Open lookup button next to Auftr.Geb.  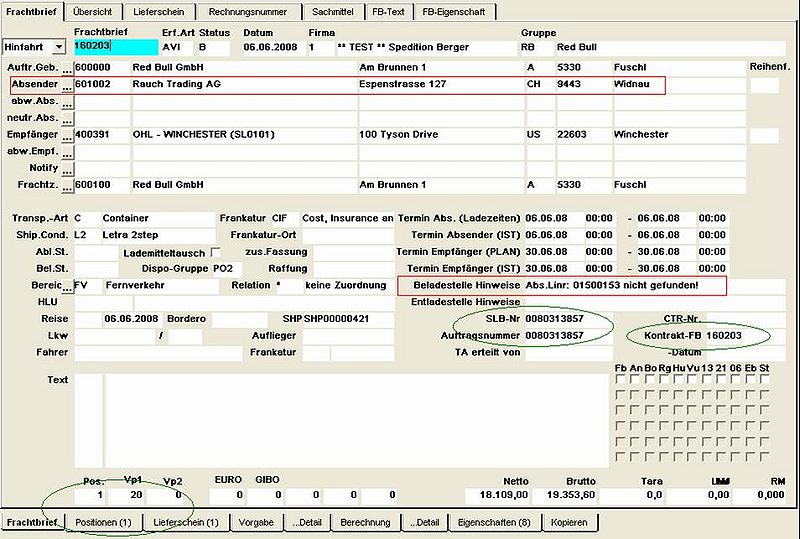tap(67, 68)
